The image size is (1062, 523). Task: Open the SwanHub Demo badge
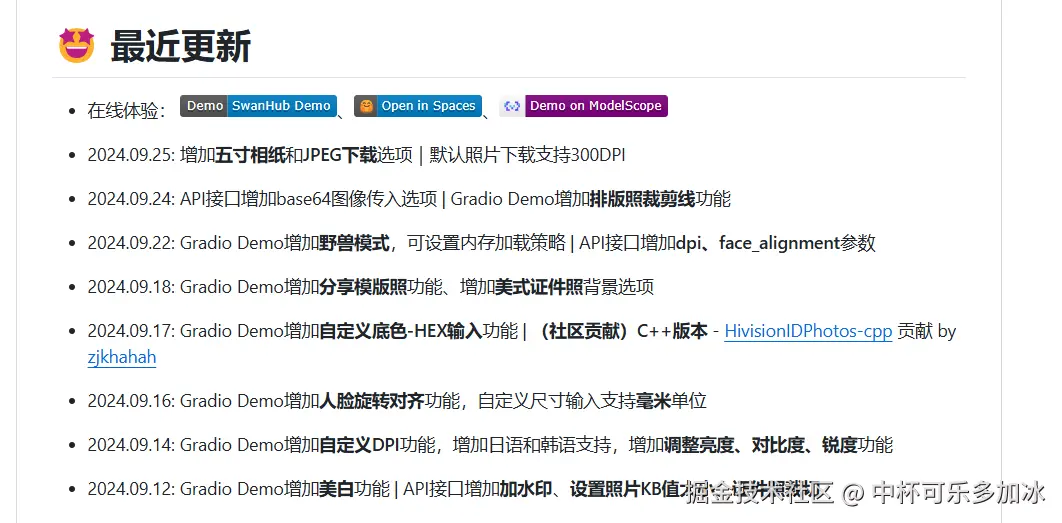258,106
